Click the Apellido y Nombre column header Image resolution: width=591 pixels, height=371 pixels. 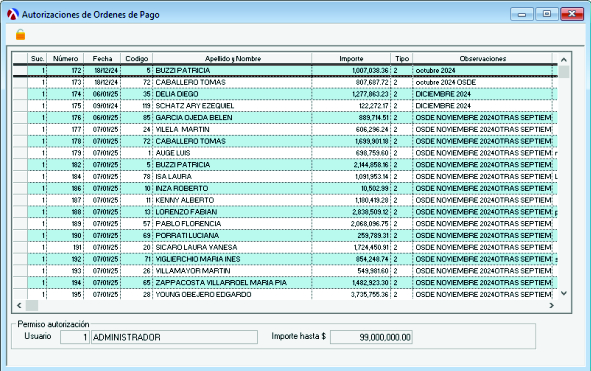pos(232,58)
